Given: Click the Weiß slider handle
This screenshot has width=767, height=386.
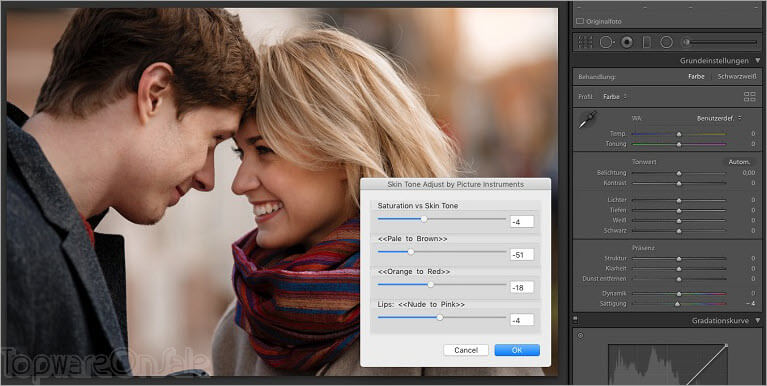Looking at the screenshot, I should pos(679,221).
